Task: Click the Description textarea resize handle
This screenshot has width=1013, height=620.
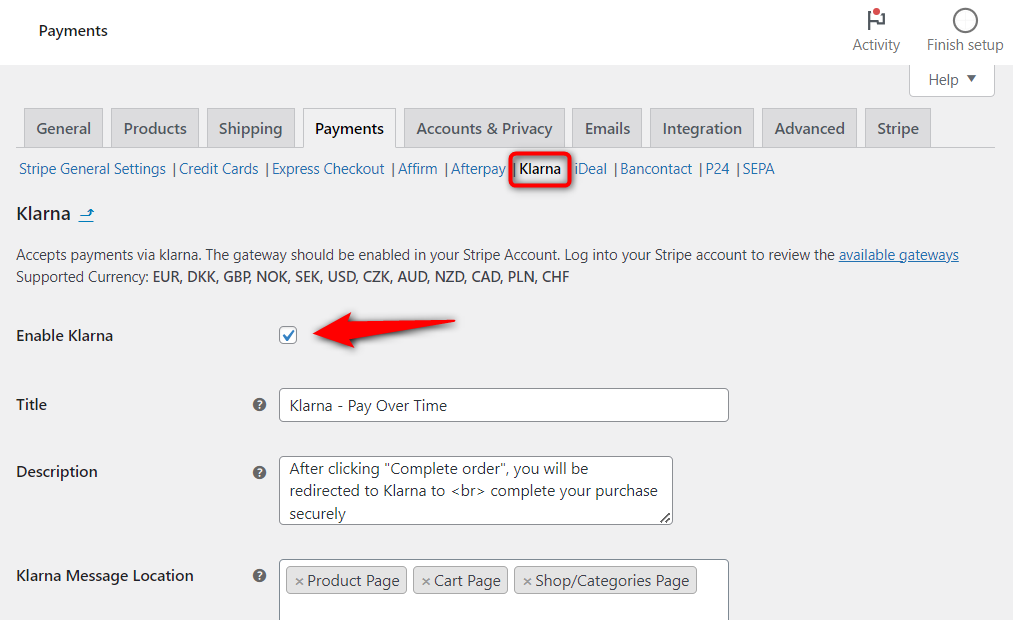Action: pyautogui.click(x=665, y=518)
